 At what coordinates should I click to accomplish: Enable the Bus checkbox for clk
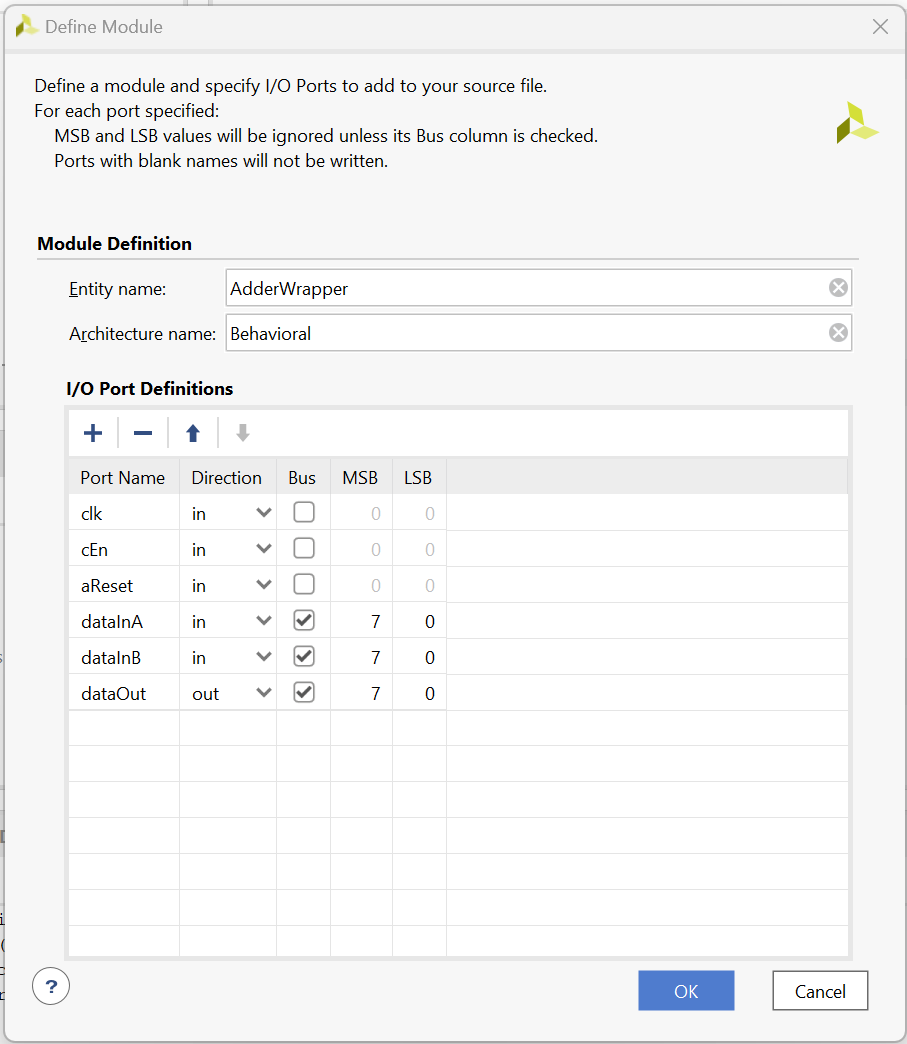[x=301, y=512]
